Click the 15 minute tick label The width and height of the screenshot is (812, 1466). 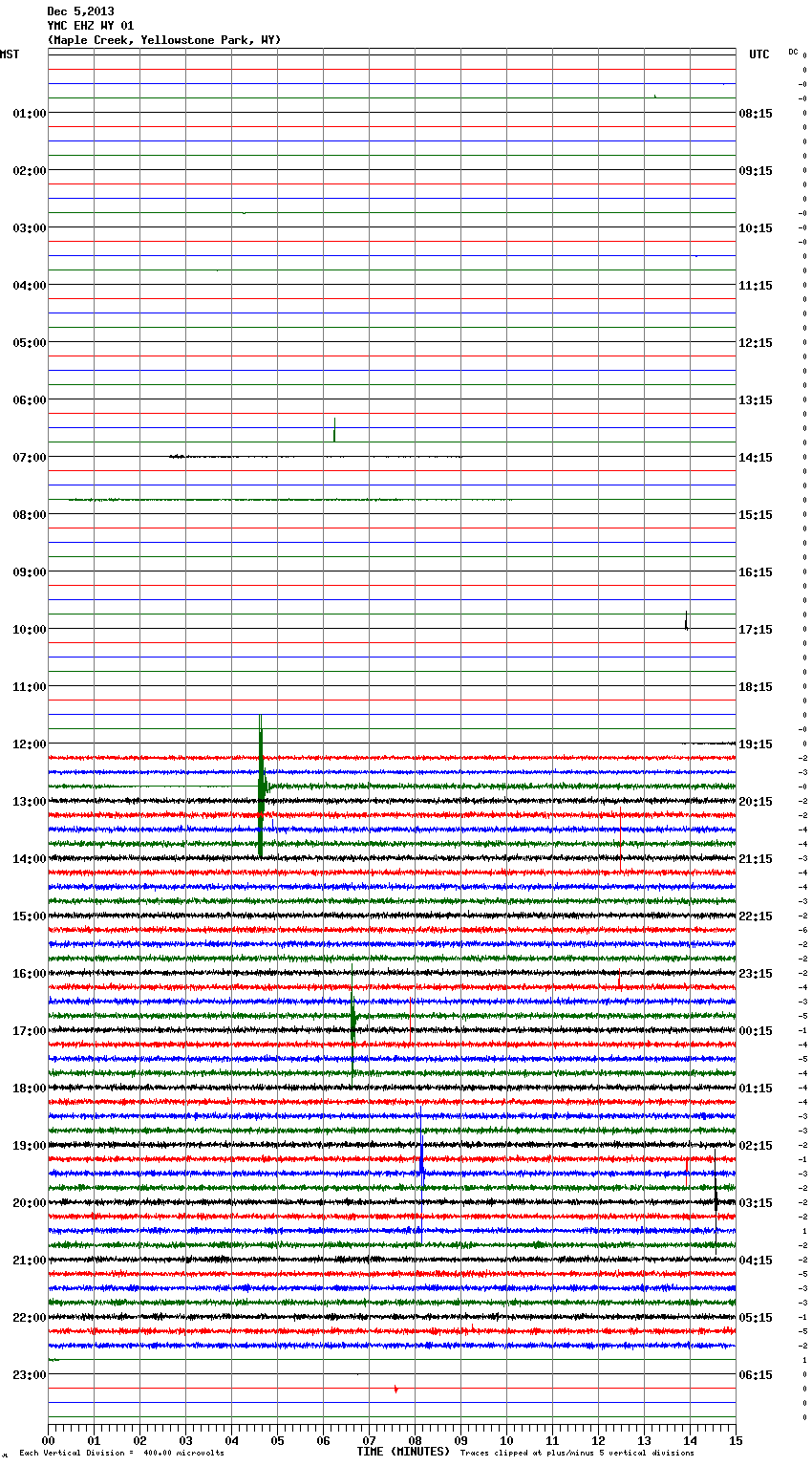(736, 1440)
